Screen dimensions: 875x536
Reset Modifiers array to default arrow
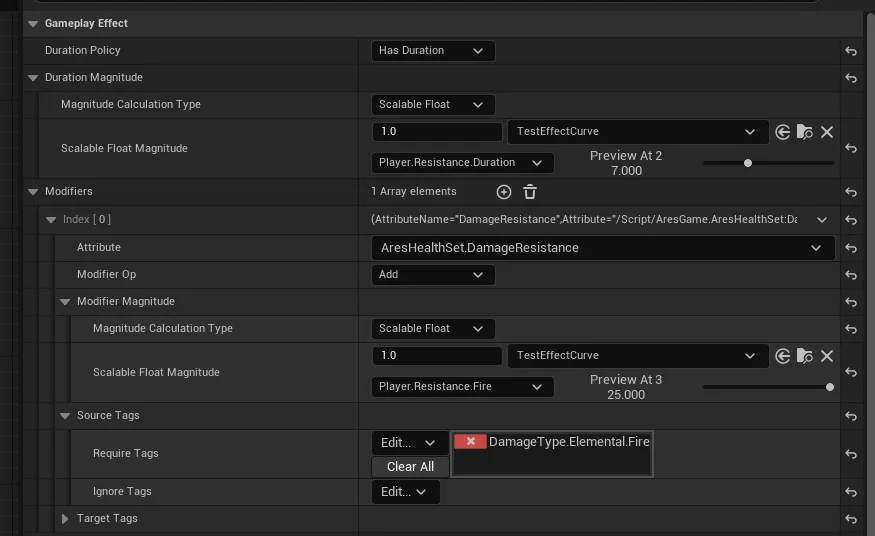click(850, 192)
